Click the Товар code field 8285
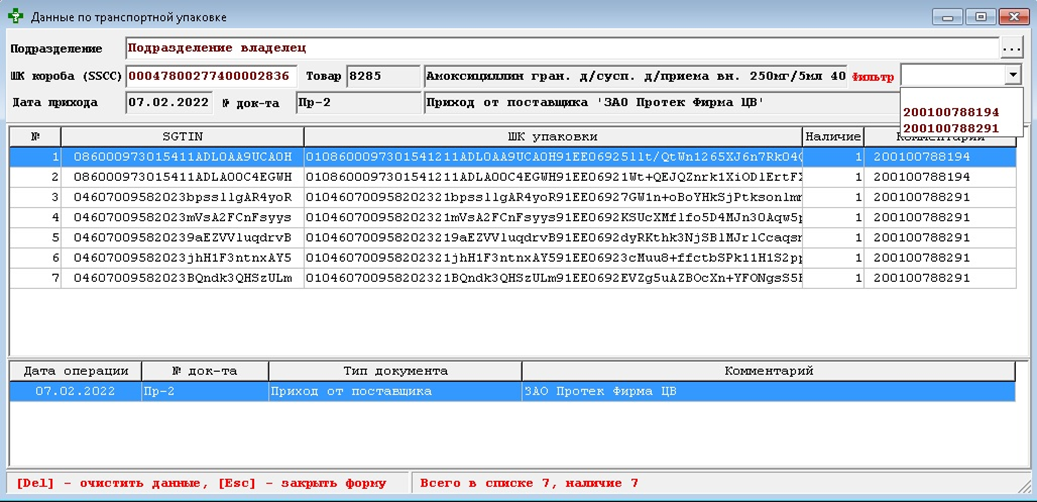This screenshot has width=1037, height=502. pyautogui.click(x=382, y=76)
